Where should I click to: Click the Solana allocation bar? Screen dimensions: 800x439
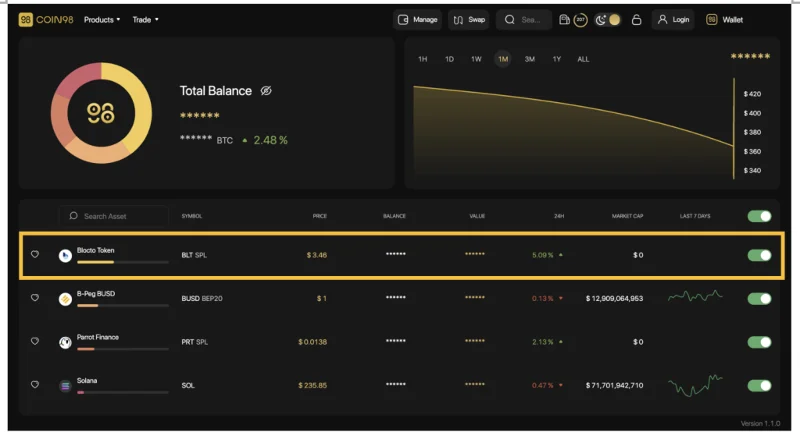pos(122,393)
